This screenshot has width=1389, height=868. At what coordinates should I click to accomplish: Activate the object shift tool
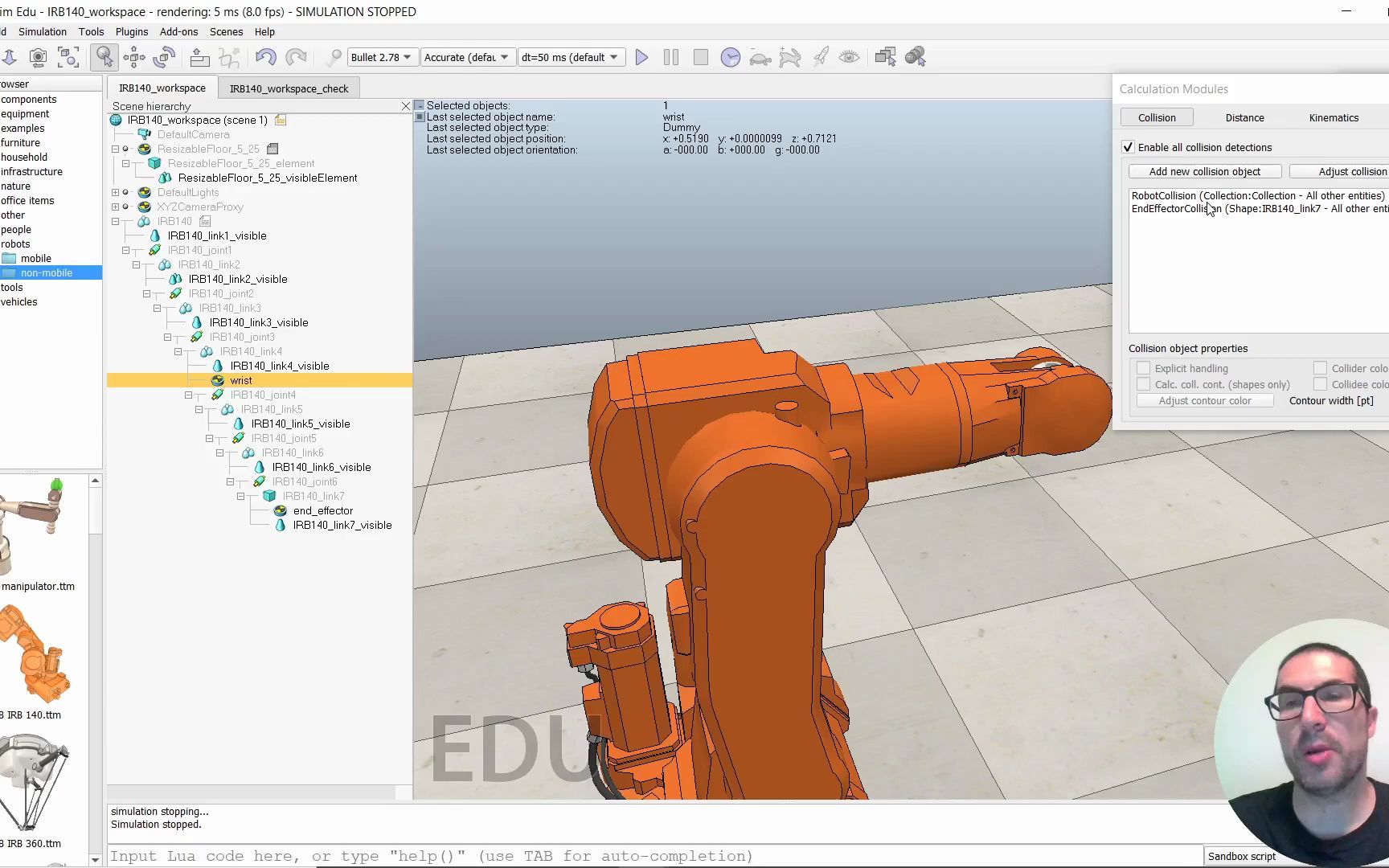click(133, 57)
